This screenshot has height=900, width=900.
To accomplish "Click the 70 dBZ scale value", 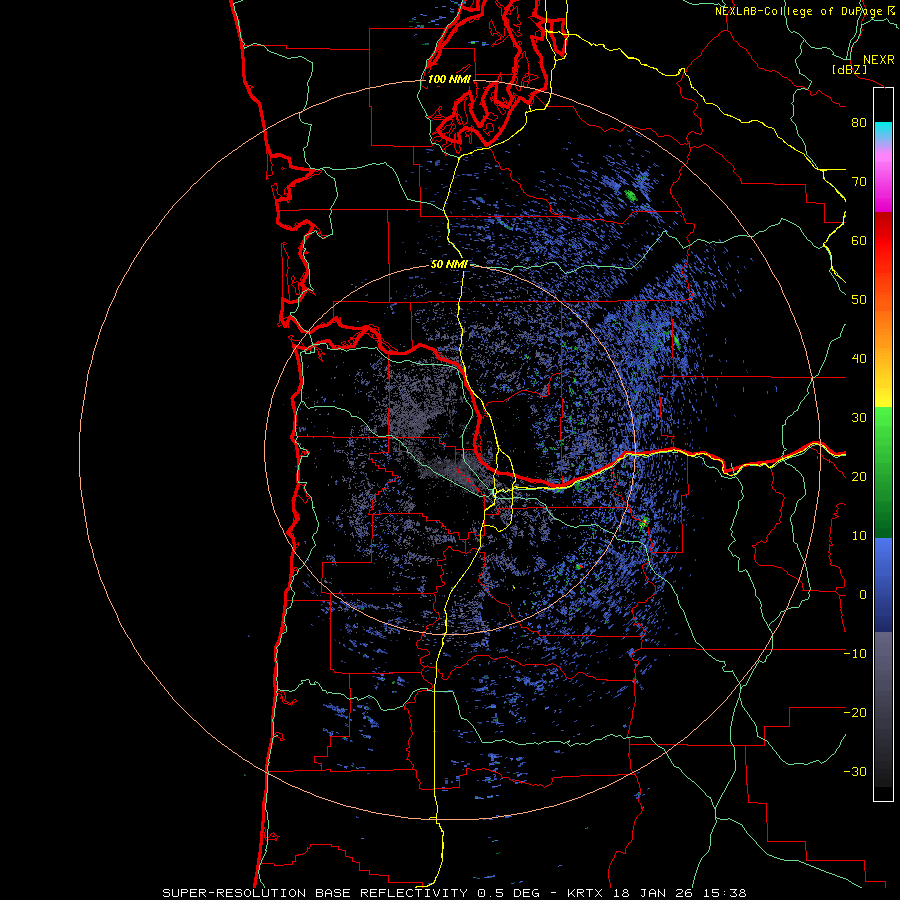I will pyautogui.click(x=859, y=181).
